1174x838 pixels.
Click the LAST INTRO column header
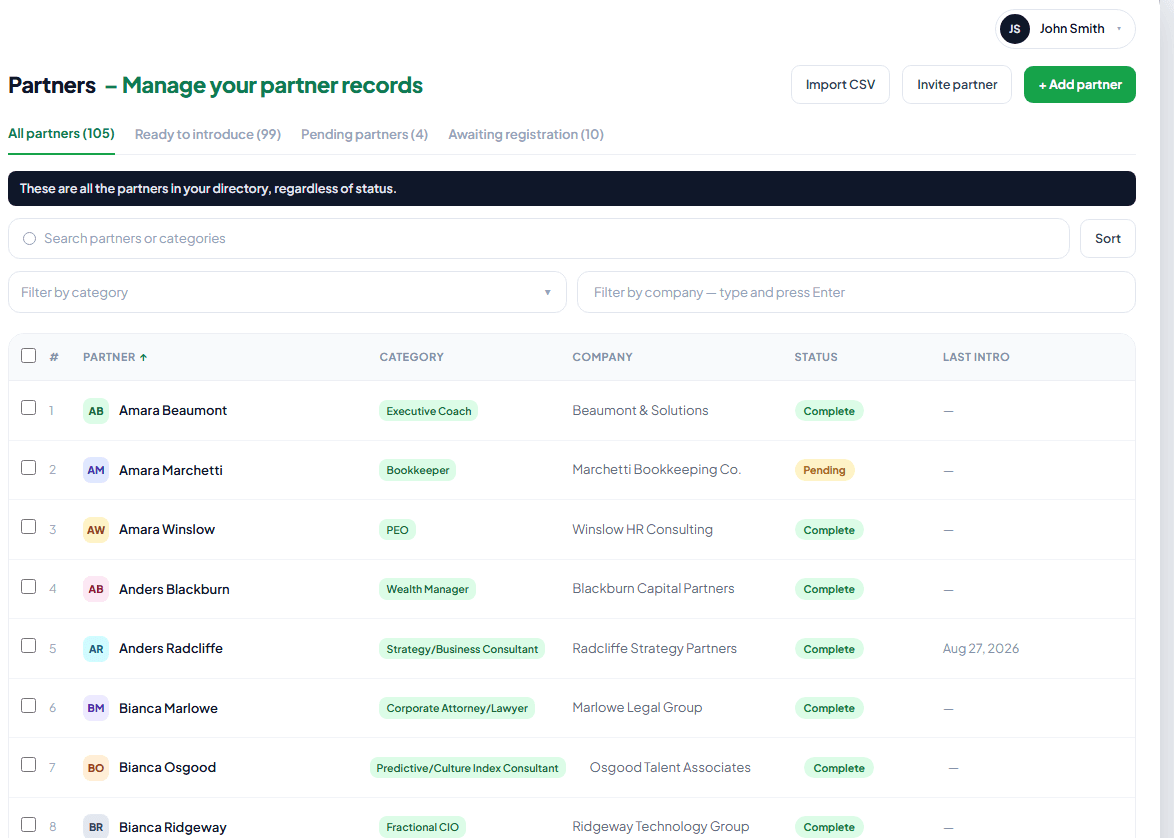(x=976, y=357)
